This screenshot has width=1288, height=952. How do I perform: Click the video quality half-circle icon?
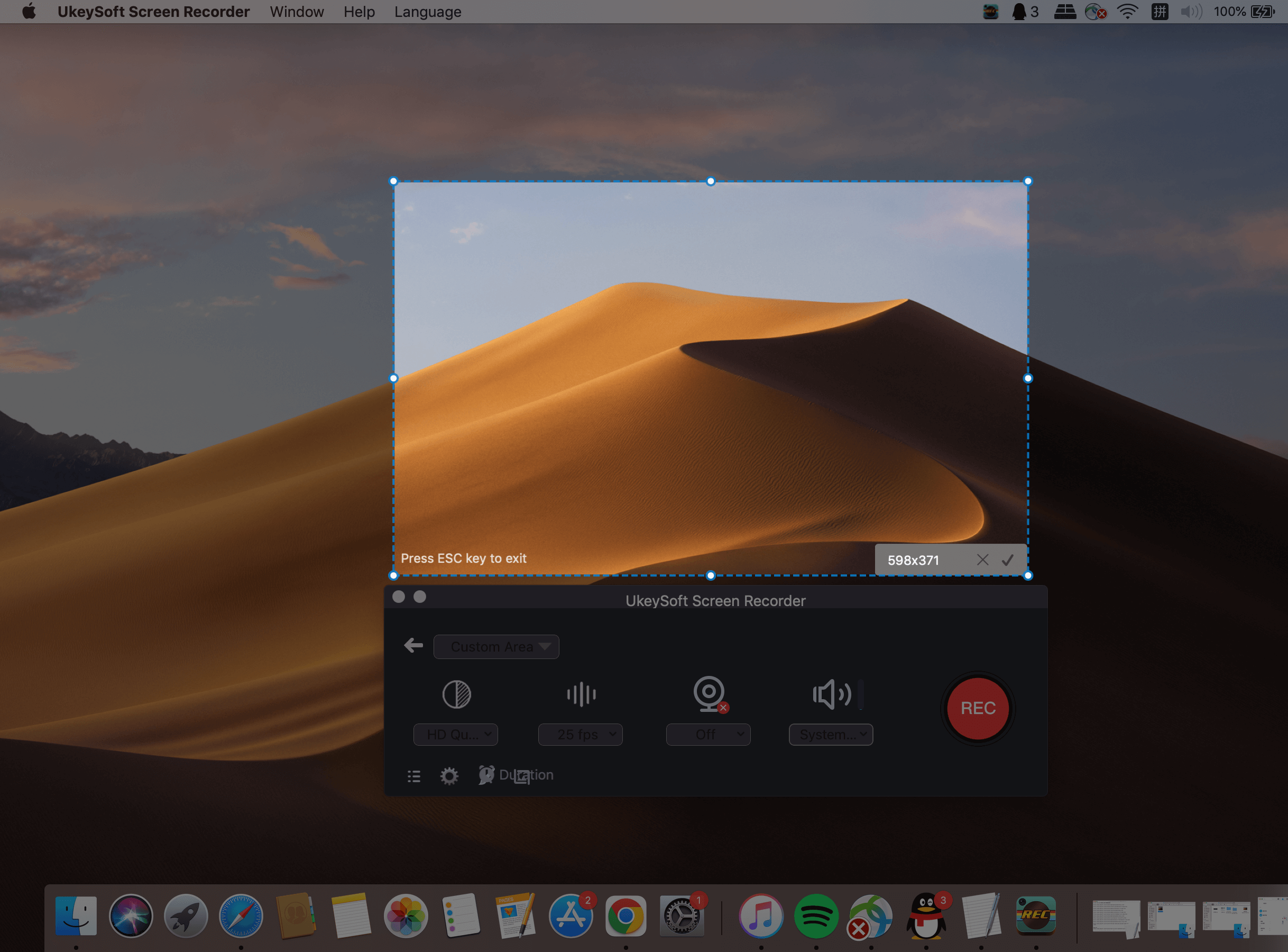pyautogui.click(x=456, y=694)
